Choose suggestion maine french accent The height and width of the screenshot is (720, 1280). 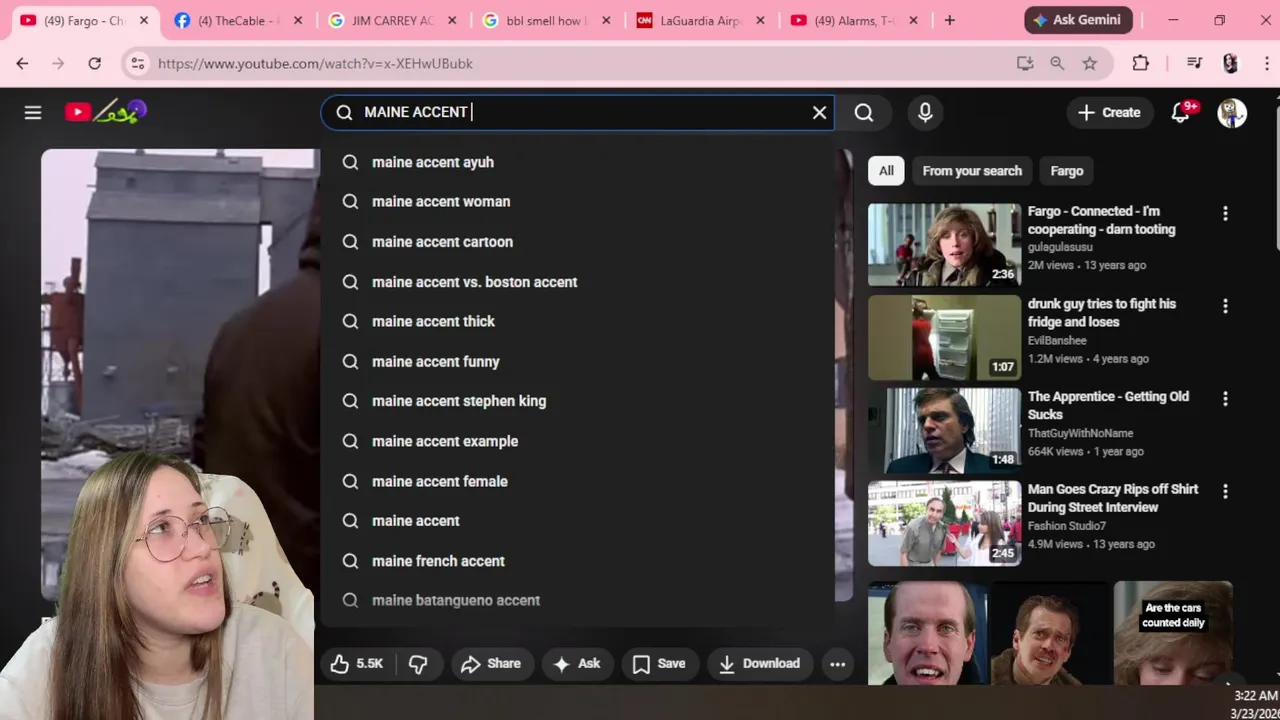pos(577,561)
